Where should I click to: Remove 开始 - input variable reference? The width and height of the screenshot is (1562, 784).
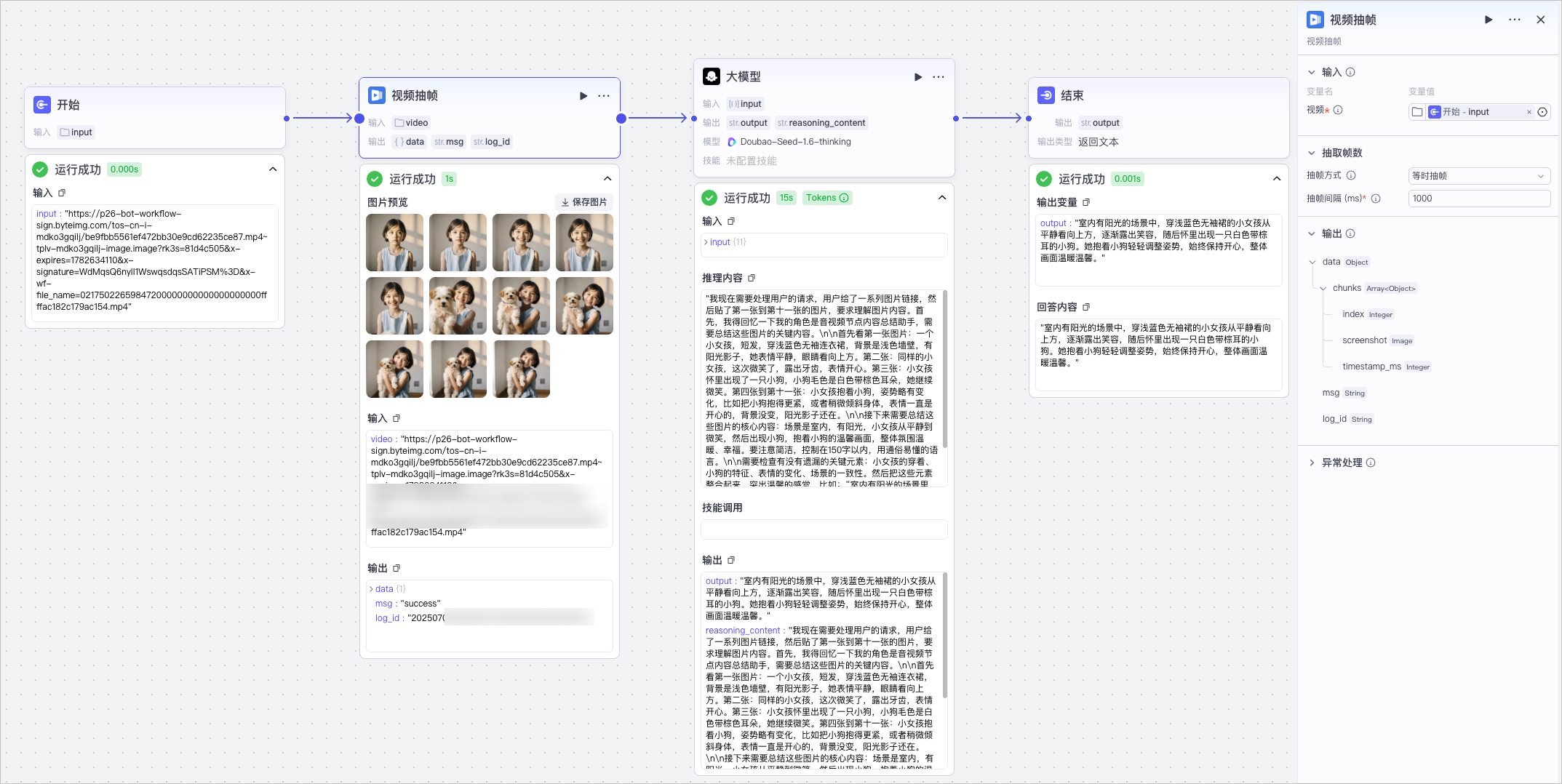(x=1529, y=112)
